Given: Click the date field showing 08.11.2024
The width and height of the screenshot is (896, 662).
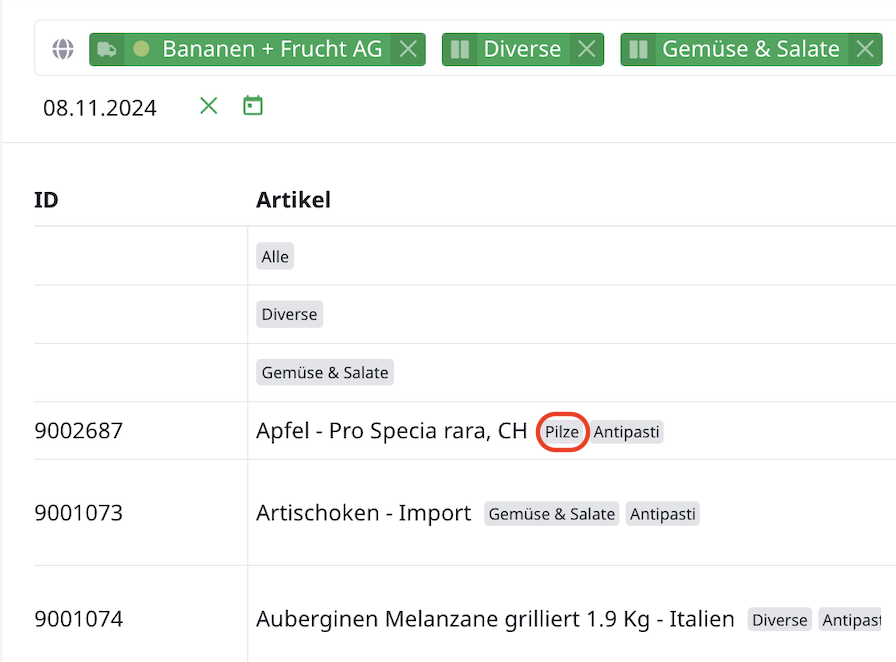Looking at the screenshot, I should (100, 108).
